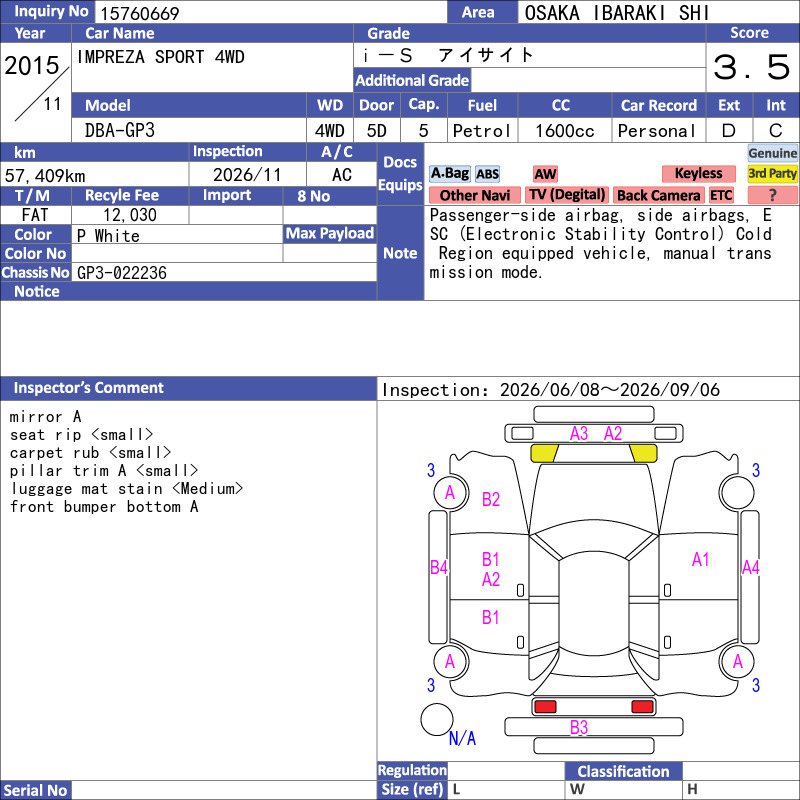Click the A-Bag equipment badge
The width and height of the screenshot is (800, 800).
coord(449,173)
